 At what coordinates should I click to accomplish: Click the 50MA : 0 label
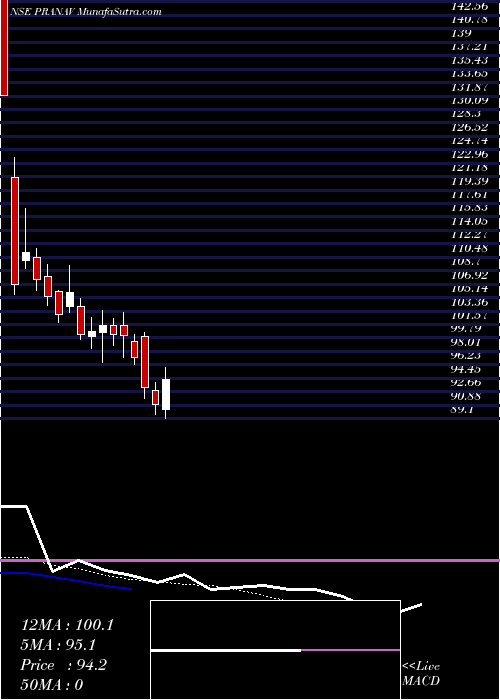click(x=52, y=685)
